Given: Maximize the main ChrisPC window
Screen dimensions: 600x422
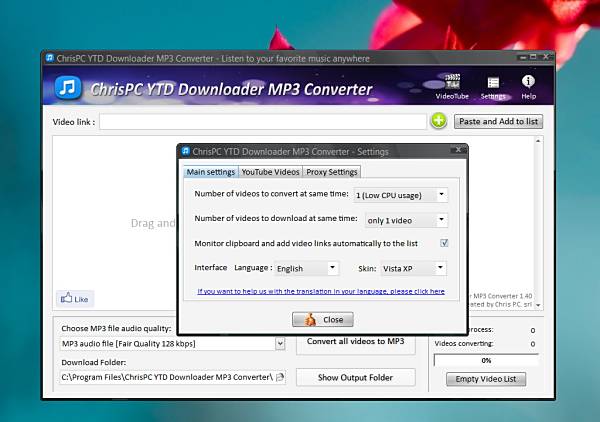Looking at the screenshot, I should 533,57.
